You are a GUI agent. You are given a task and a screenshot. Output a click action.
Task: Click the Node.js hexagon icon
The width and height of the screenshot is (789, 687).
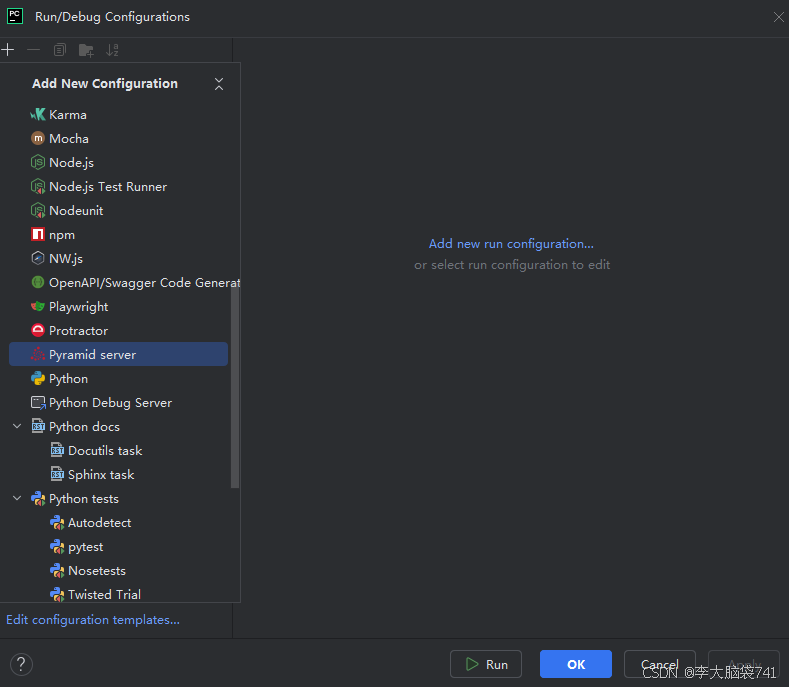click(x=38, y=163)
